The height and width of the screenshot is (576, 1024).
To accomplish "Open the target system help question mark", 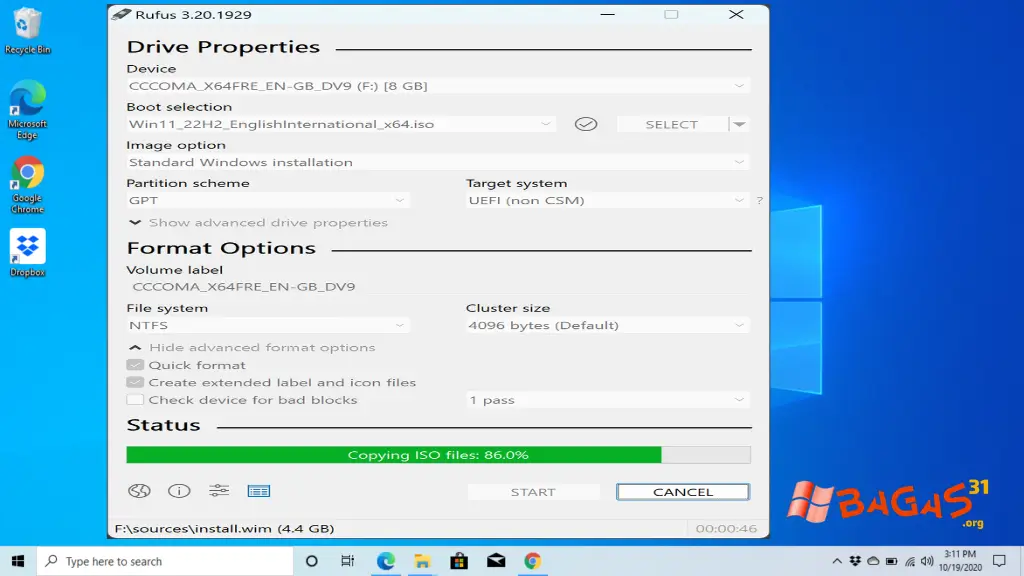I will [x=760, y=200].
